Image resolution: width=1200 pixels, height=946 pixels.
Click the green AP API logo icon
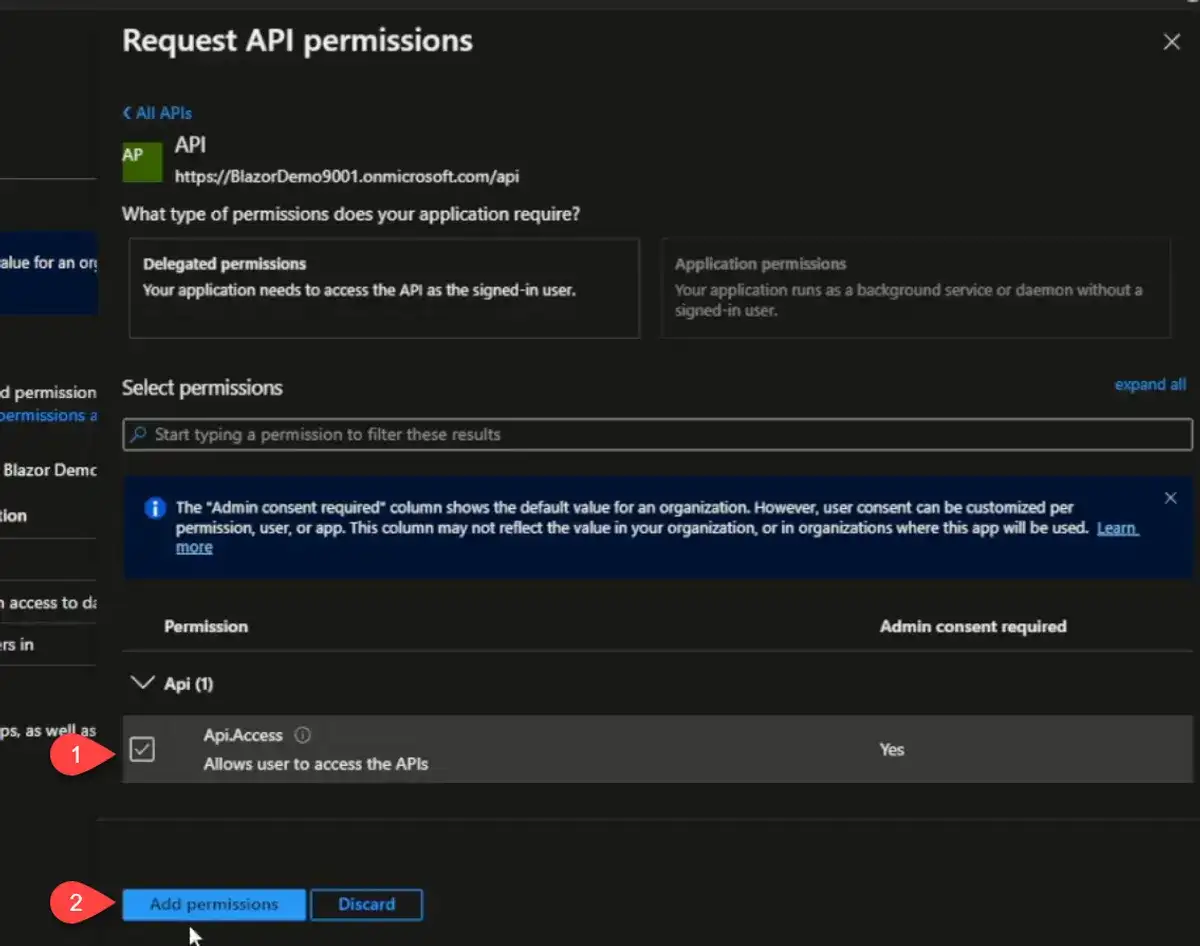point(142,161)
